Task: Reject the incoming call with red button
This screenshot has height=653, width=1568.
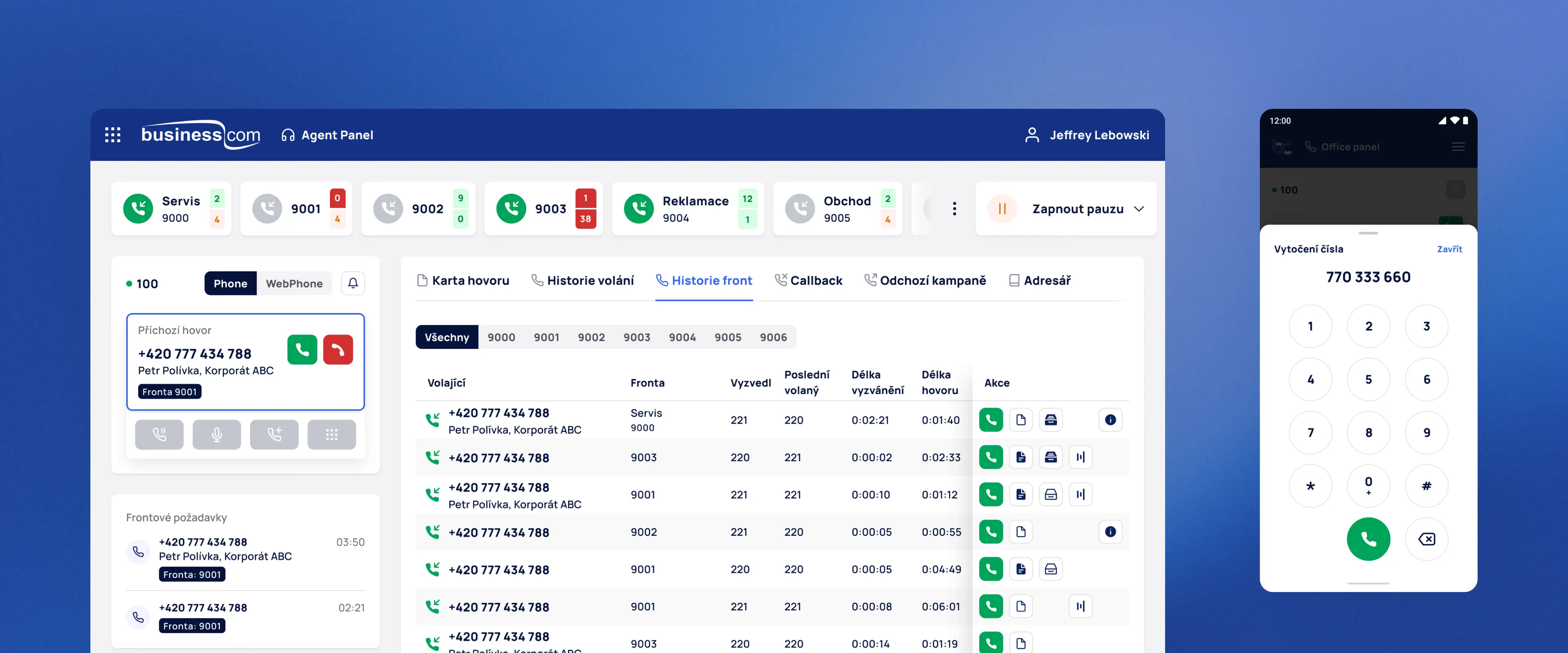Action: pyautogui.click(x=338, y=349)
